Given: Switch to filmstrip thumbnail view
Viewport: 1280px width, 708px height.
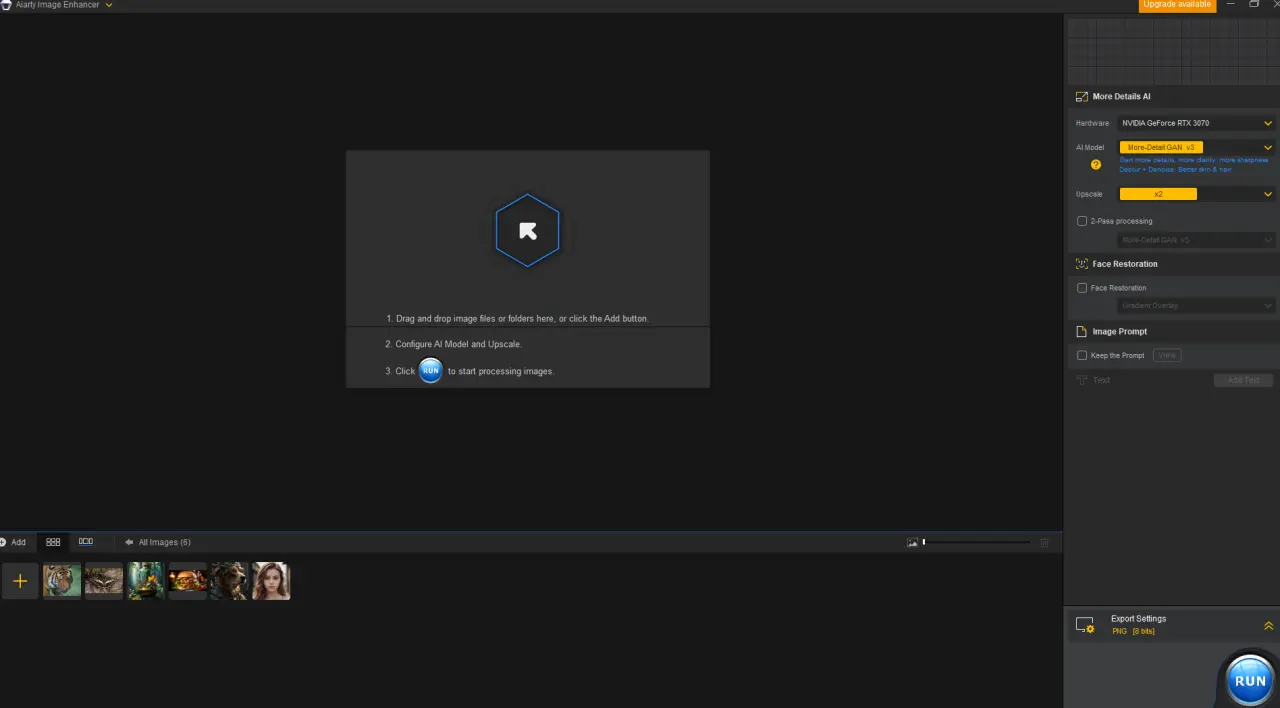Looking at the screenshot, I should 86,542.
